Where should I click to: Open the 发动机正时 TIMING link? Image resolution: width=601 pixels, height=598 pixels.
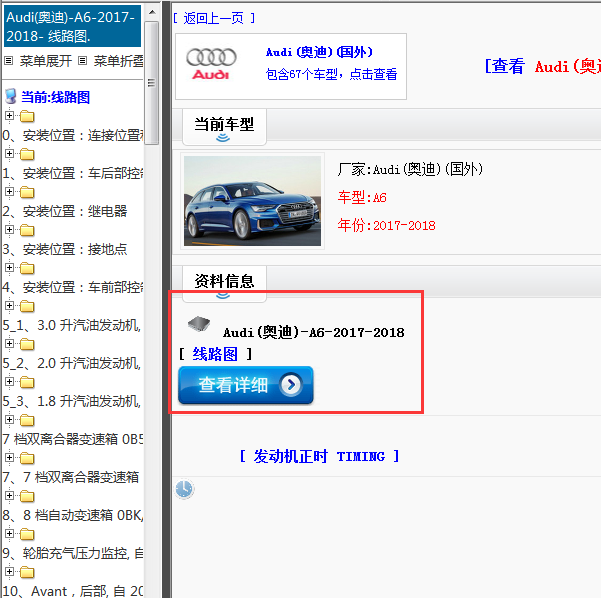(320, 456)
